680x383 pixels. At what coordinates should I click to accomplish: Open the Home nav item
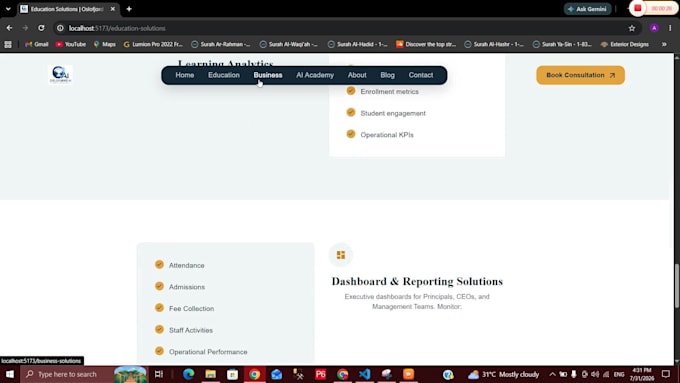(184, 75)
